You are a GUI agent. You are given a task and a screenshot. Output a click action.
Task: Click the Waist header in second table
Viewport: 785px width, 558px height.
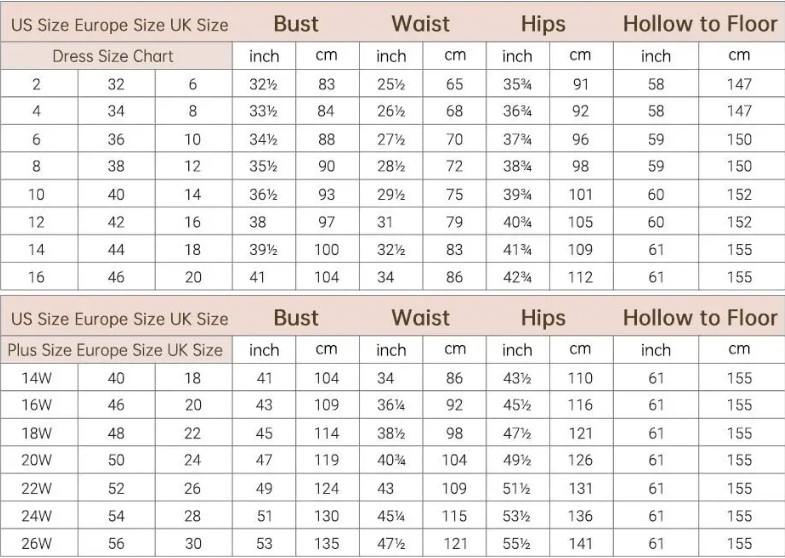coord(421,318)
